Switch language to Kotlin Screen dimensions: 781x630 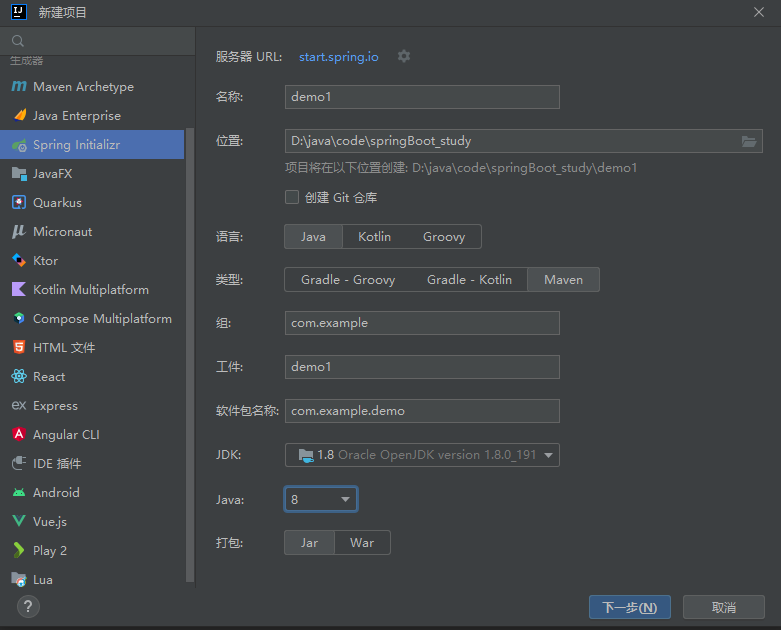tap(374, 237)
